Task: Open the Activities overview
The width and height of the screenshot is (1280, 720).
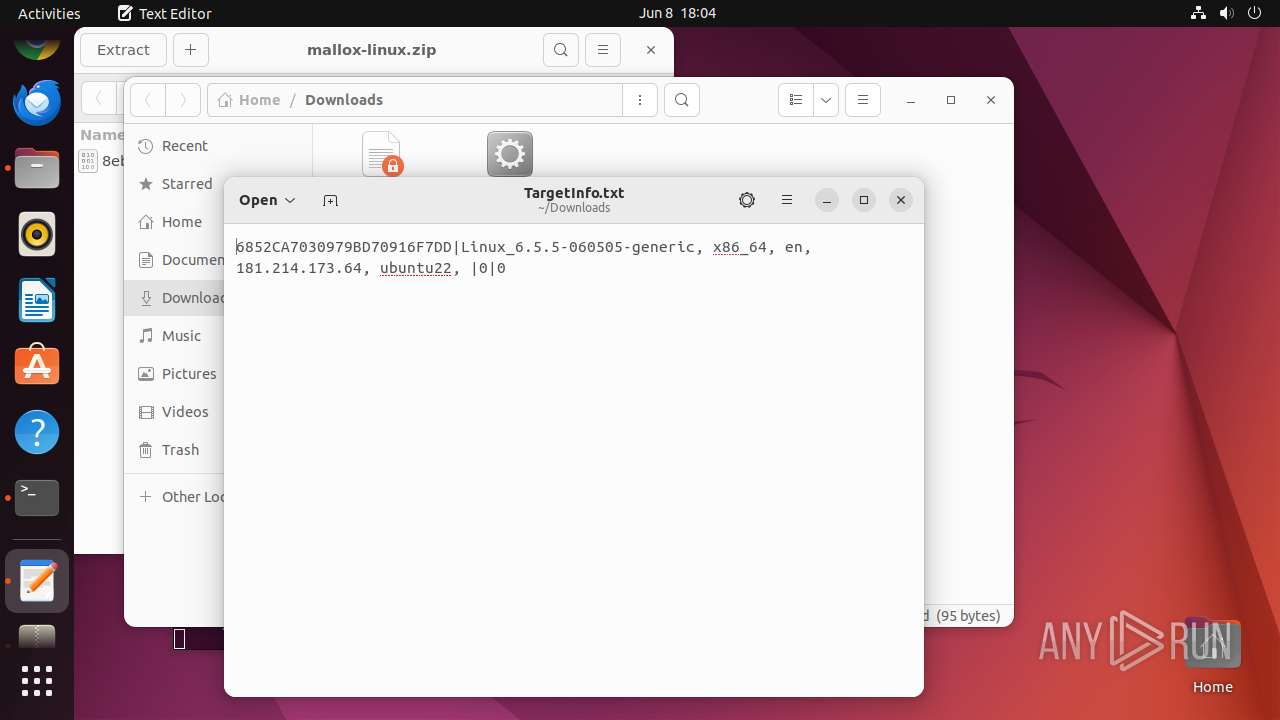Action: pyautogui.click(x=49, y=13)
